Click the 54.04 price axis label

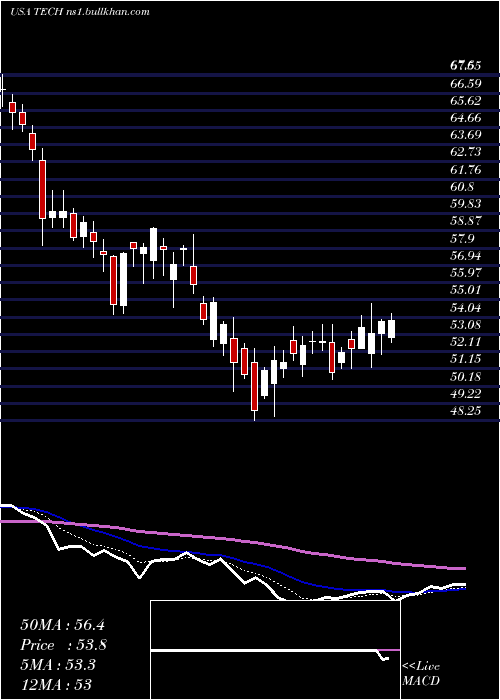coord(466,307)
